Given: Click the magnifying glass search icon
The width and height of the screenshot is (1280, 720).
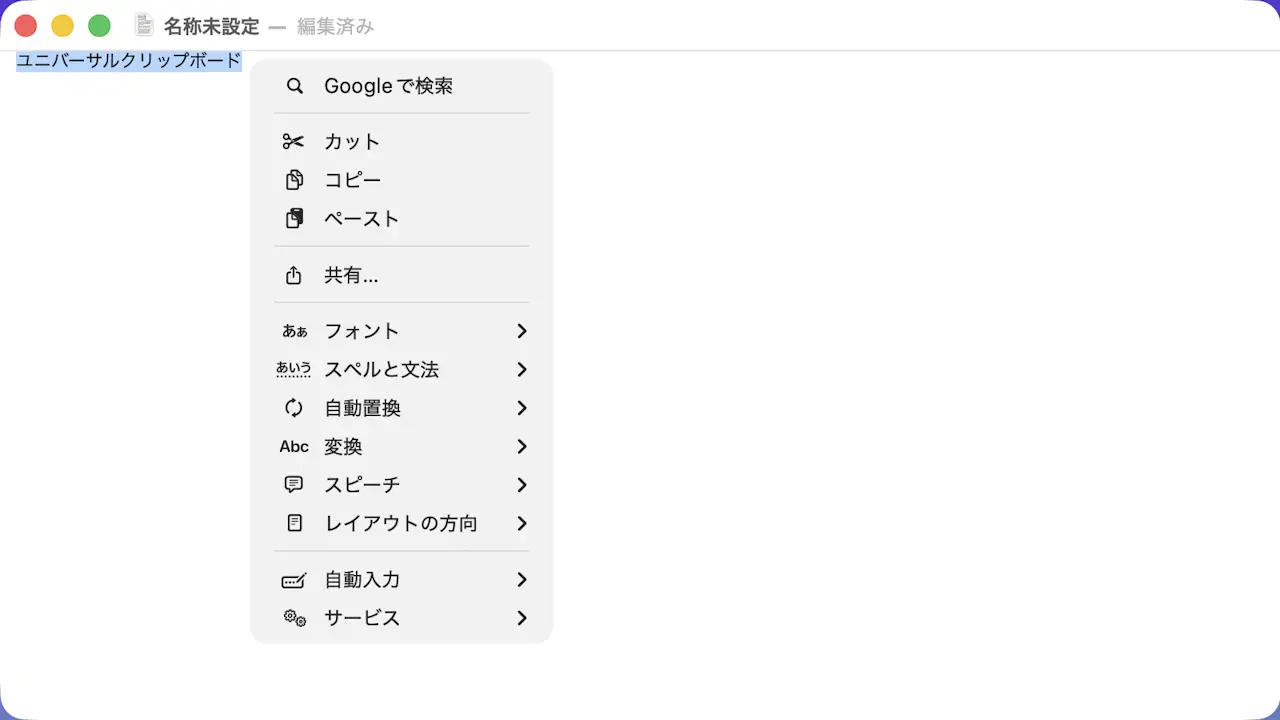Looking at the screenshot, I should click(294, 86).
